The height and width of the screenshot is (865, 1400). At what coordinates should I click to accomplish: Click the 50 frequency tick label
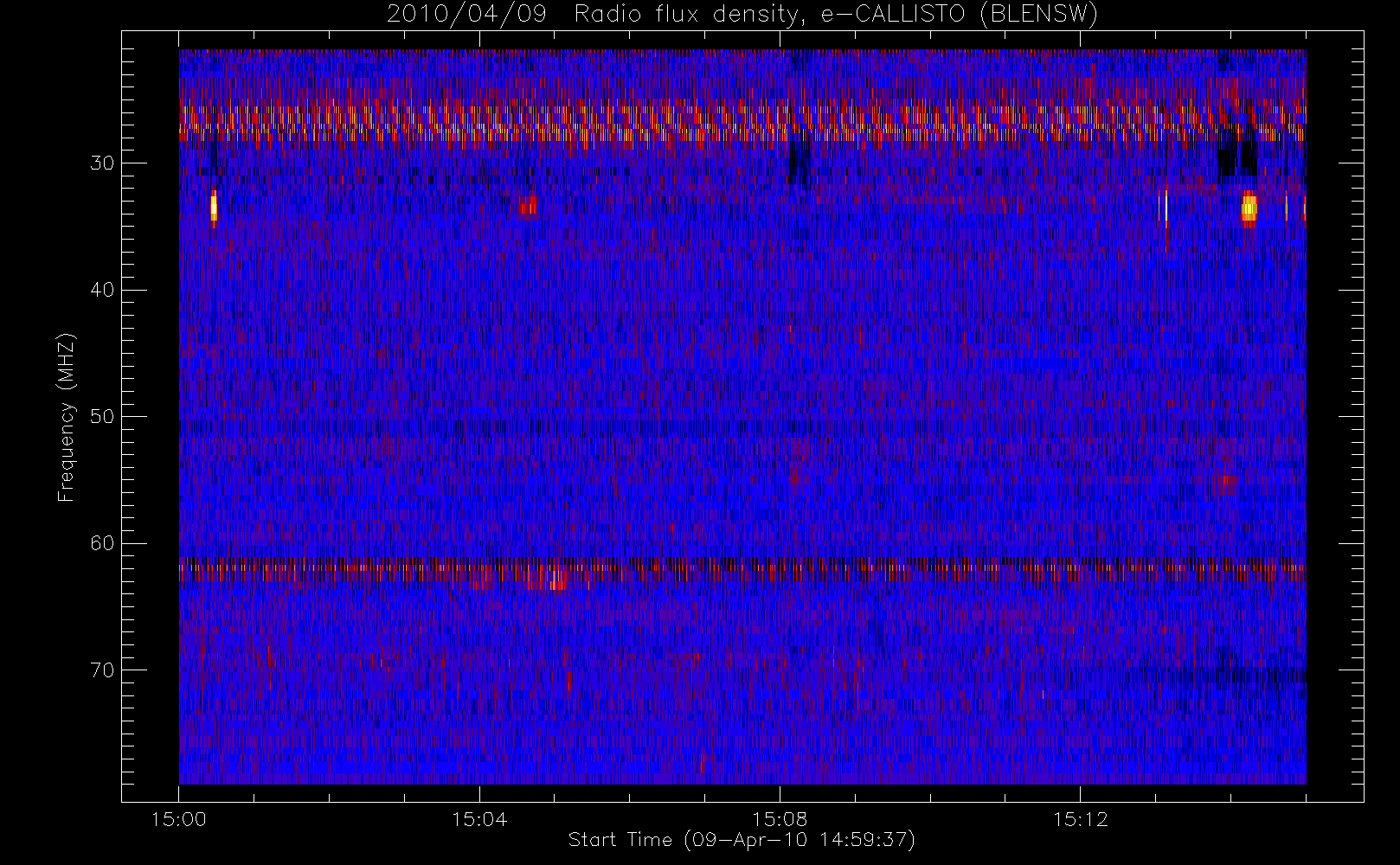click(102, 417)
